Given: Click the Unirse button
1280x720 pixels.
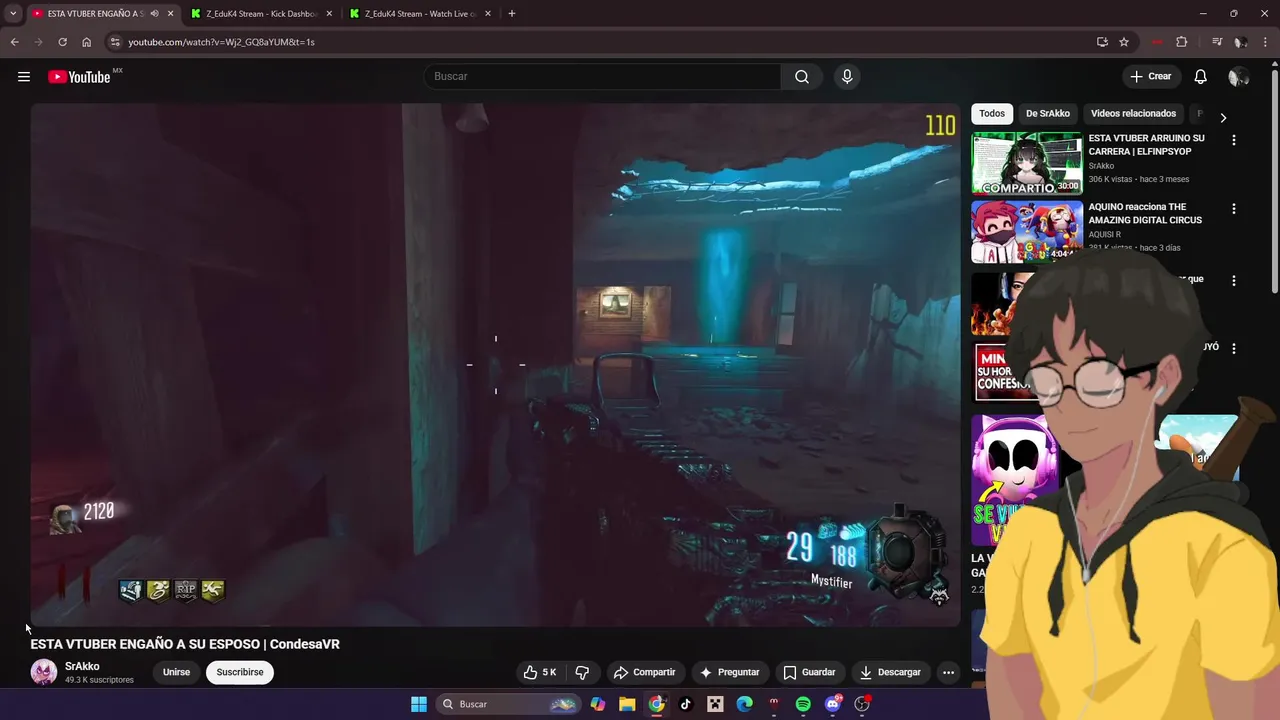Looking at the screenshot, I should (x=176, y=672).
